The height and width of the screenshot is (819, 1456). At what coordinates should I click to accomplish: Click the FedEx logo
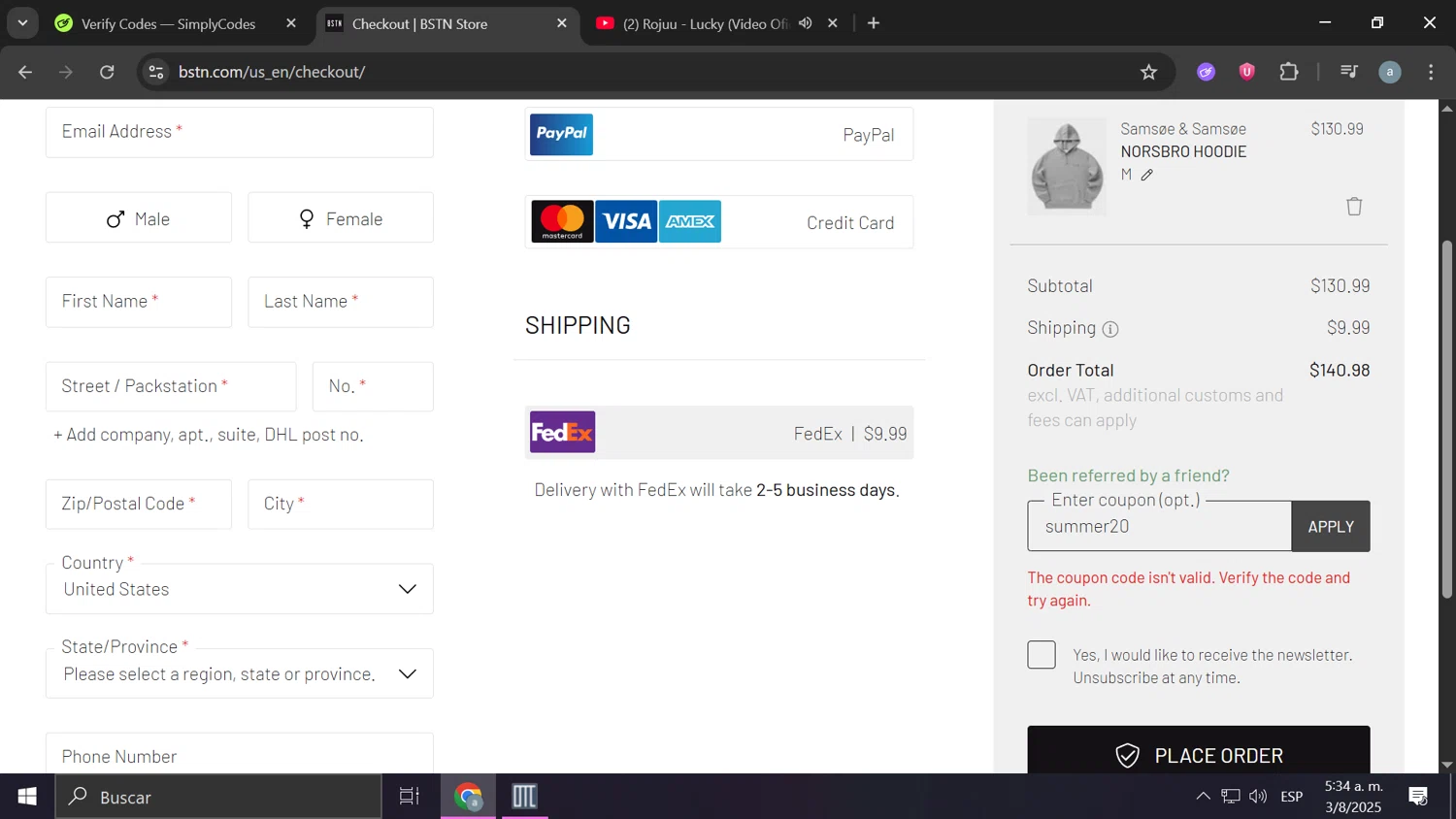562,432
